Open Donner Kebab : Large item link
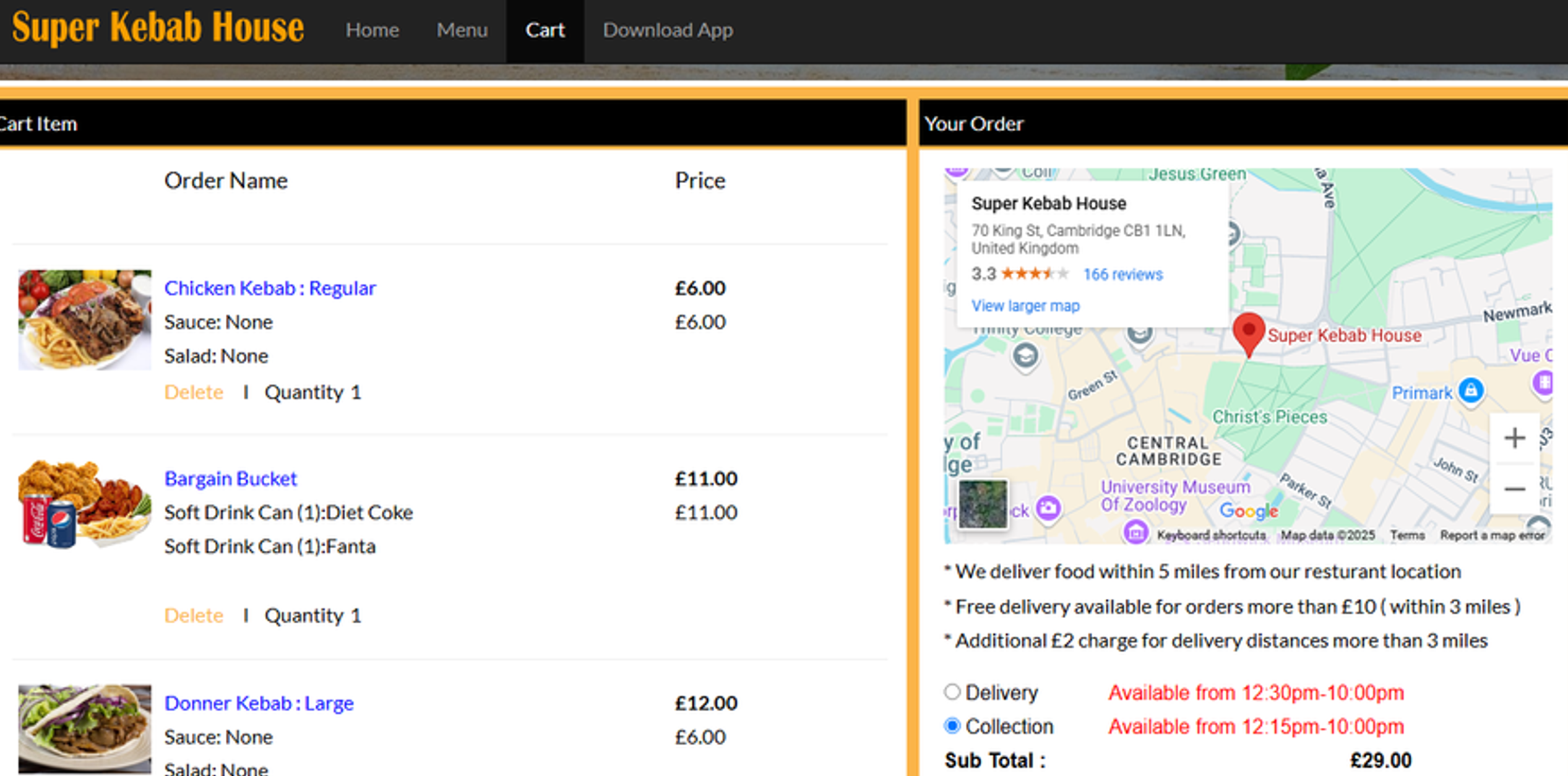 point(259,703)
